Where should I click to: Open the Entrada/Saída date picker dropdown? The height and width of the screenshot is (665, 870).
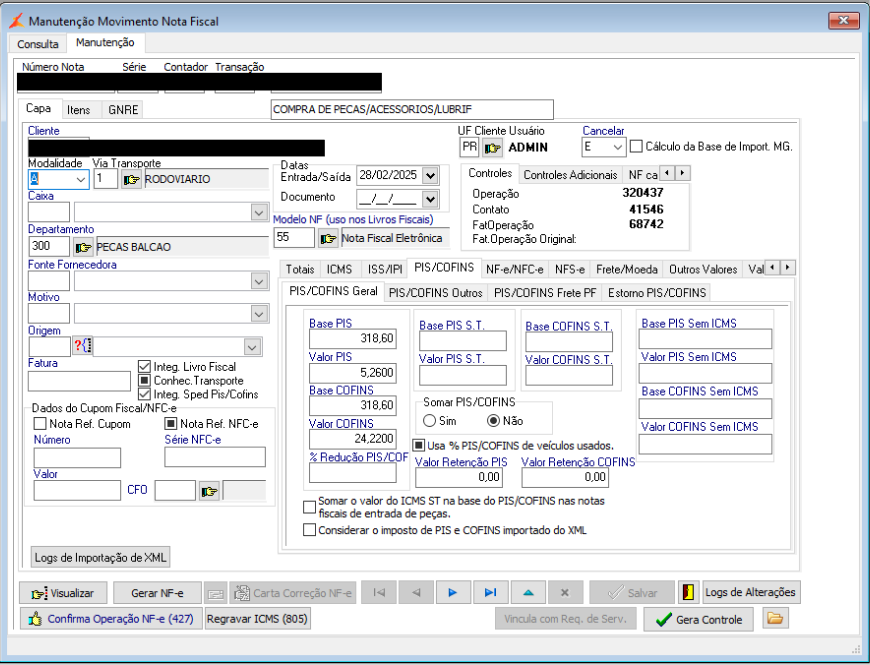pos(430,175)
